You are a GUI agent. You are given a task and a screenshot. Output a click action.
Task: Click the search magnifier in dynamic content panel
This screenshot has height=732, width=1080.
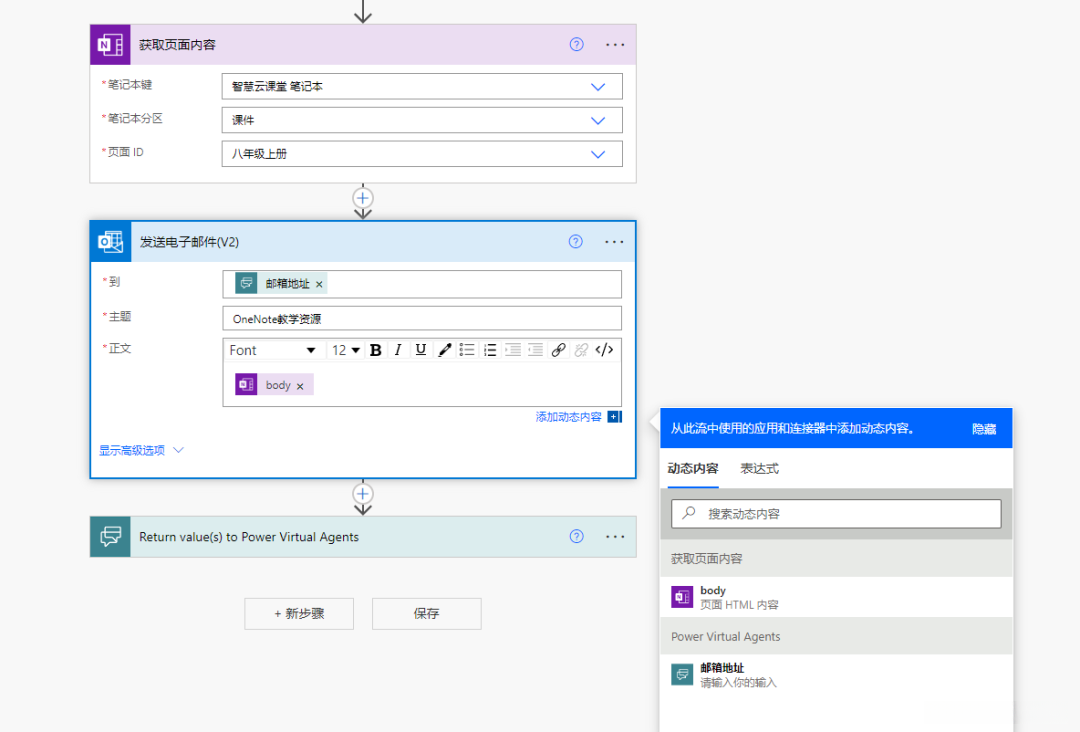click(x=689, y=513)
